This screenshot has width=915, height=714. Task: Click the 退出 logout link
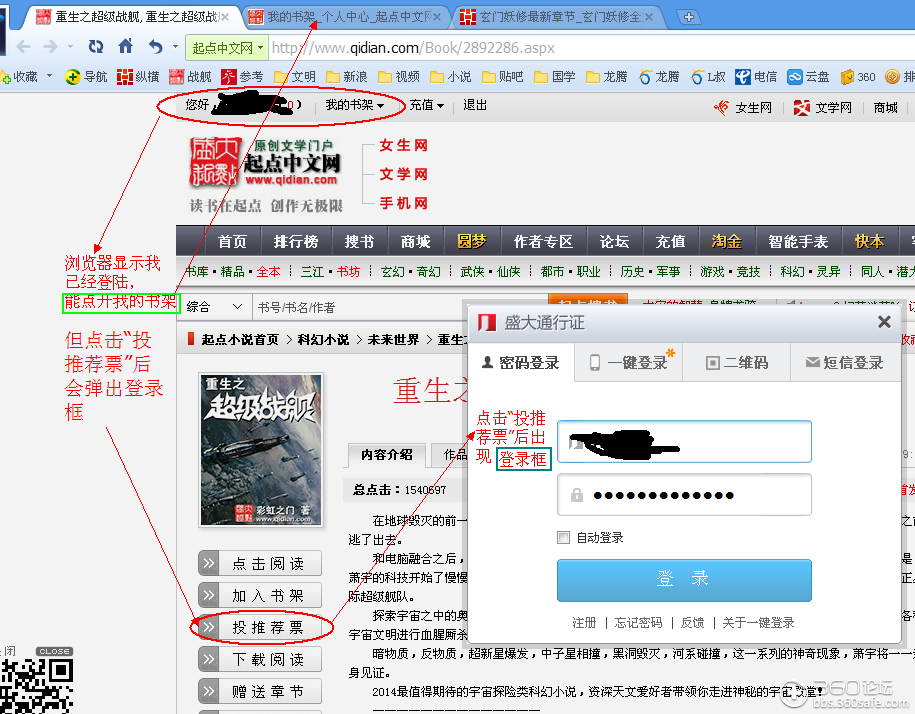pyautogui.click(x=475, y=105)
